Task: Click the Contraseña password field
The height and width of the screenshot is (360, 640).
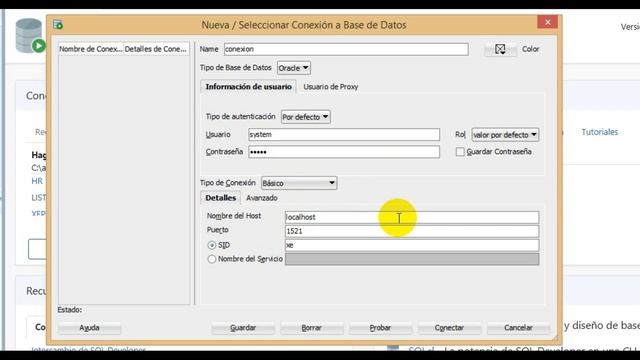Action: point(344,152)
